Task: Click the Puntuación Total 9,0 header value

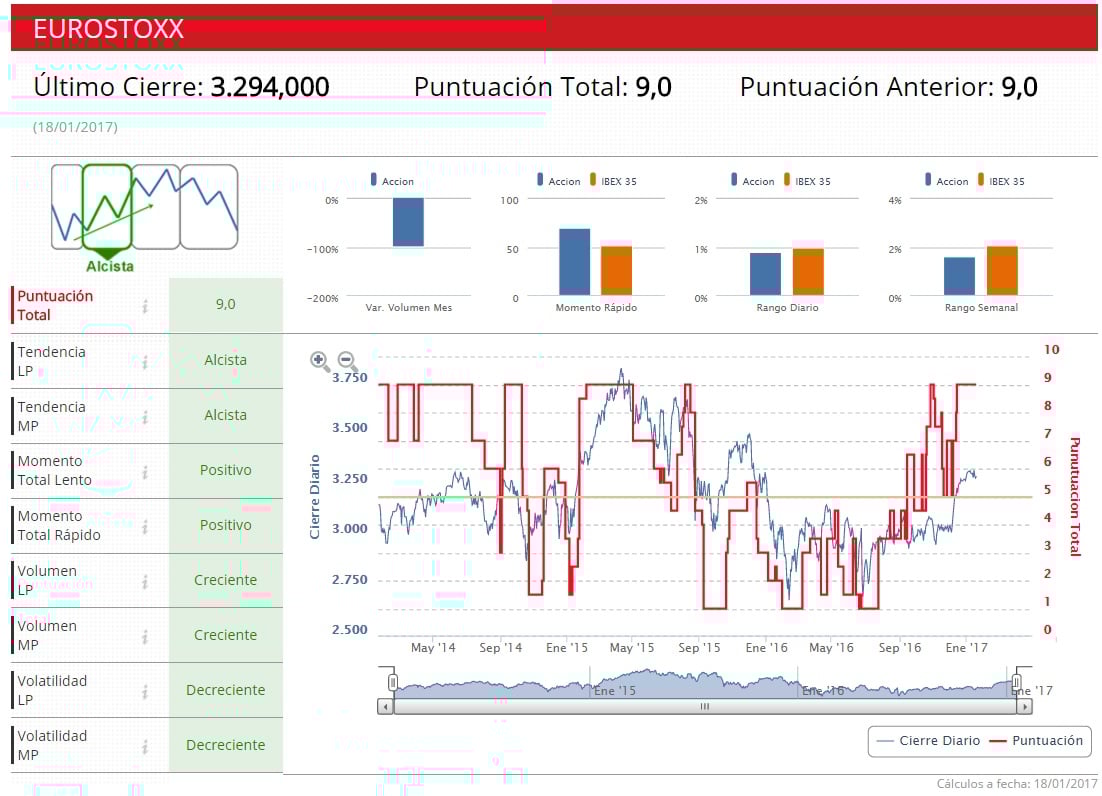Action: click(654, 87)
